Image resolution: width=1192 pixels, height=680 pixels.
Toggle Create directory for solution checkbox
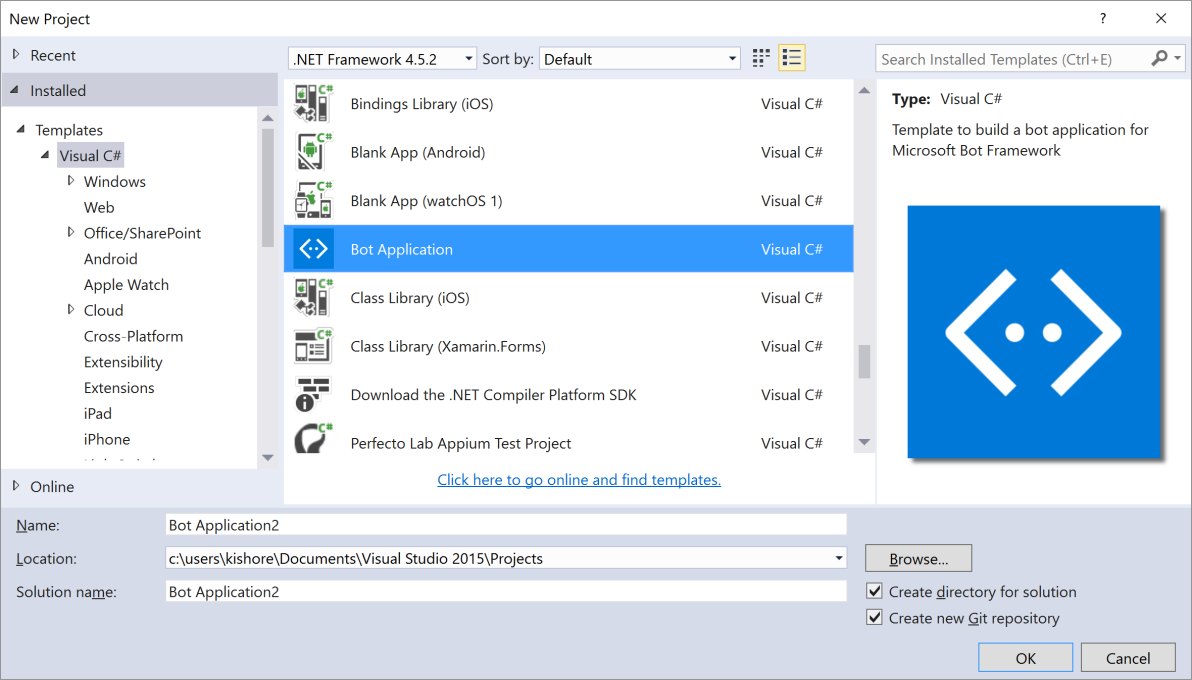click(x=875, y=592)
